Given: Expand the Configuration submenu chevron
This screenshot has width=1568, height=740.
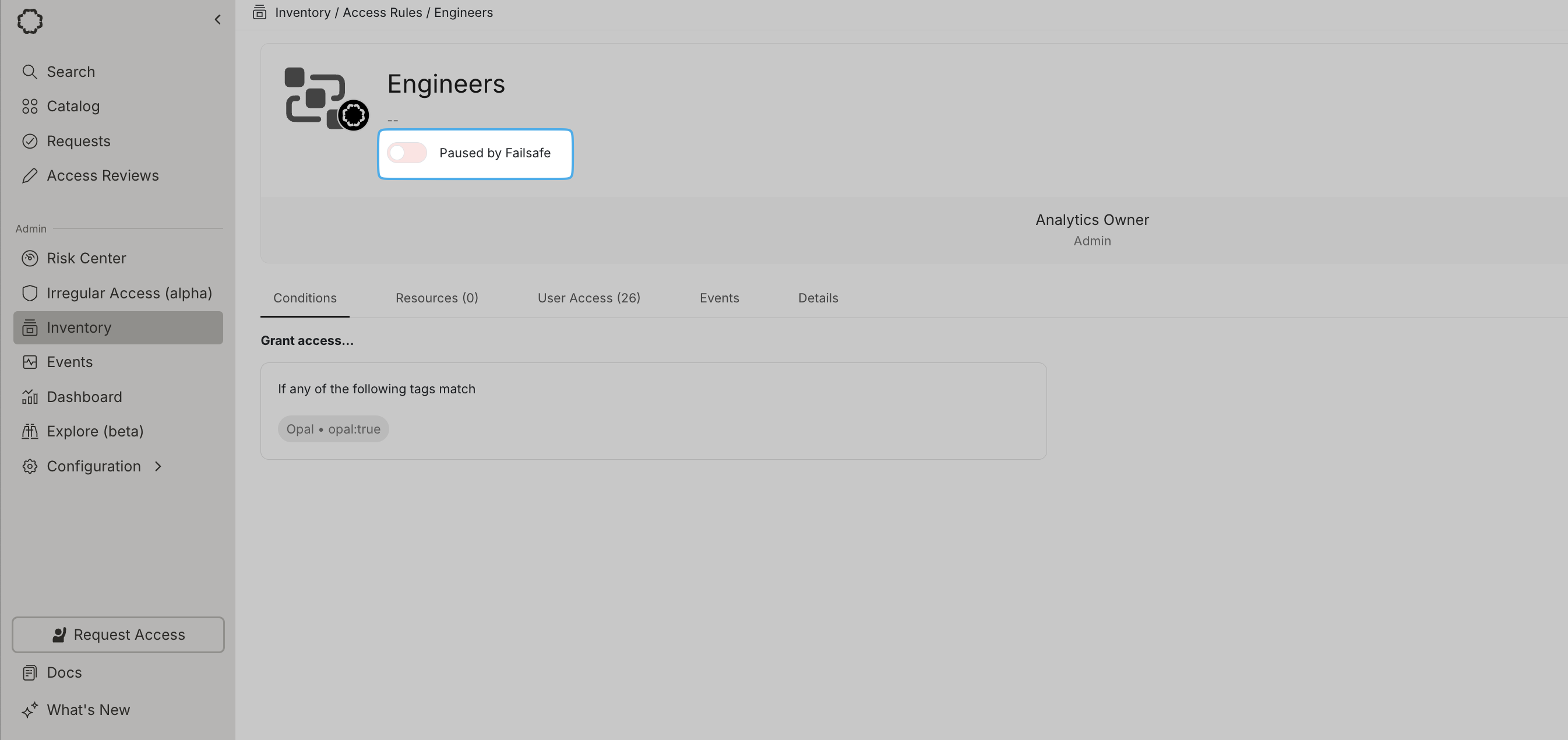Looking at the screenshot, I should 158,466.
